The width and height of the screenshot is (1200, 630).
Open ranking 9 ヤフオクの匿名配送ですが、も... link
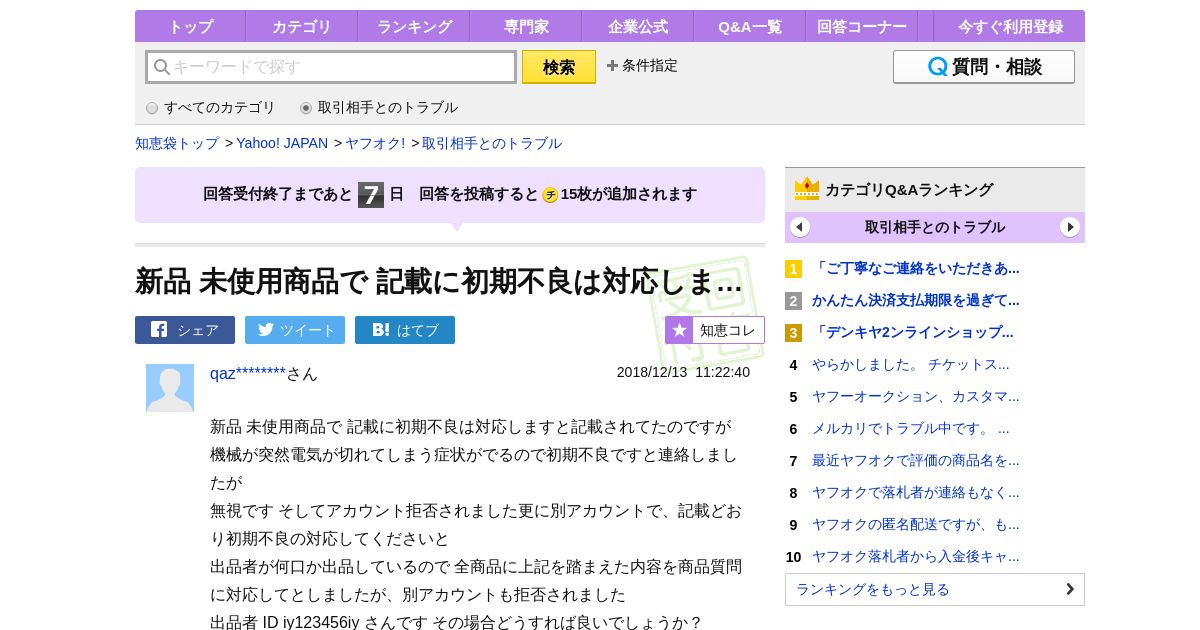(916, 524)
